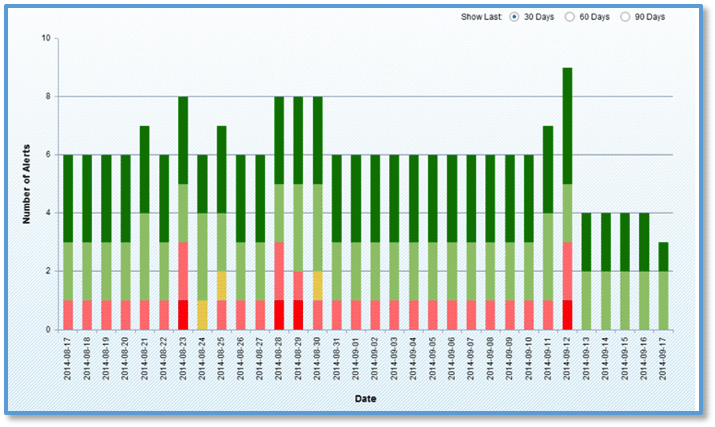The image size is (715, 427).
Task: Click the 2014-08-19 date label
Action: [x=106, y=358]
